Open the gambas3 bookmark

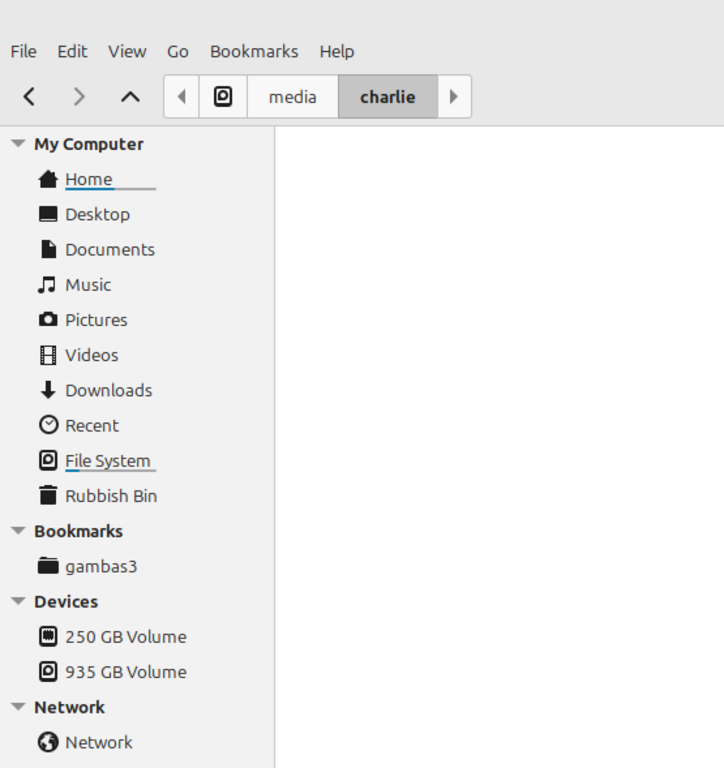[101, 567]
